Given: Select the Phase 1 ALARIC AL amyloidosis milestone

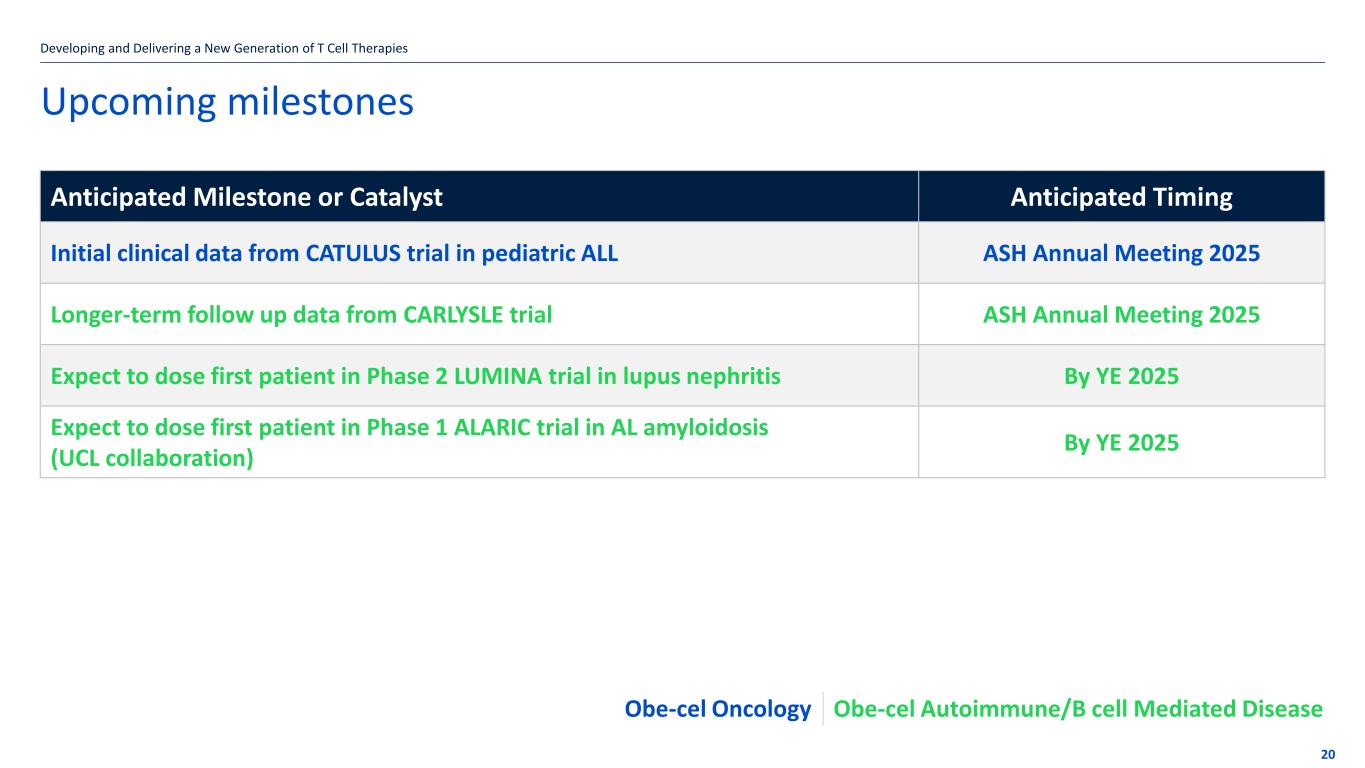Looking at the screenshot, I should [409, 428].
